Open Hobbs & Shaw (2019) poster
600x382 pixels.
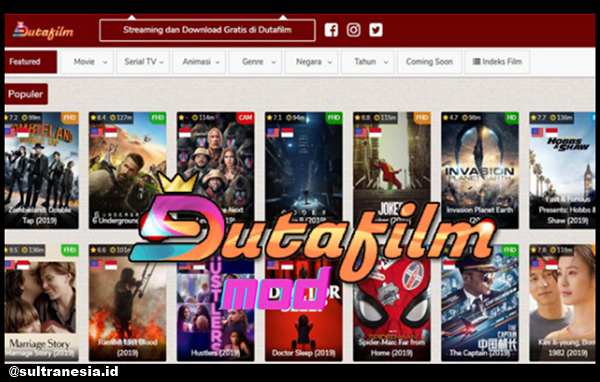click(562, 171)
